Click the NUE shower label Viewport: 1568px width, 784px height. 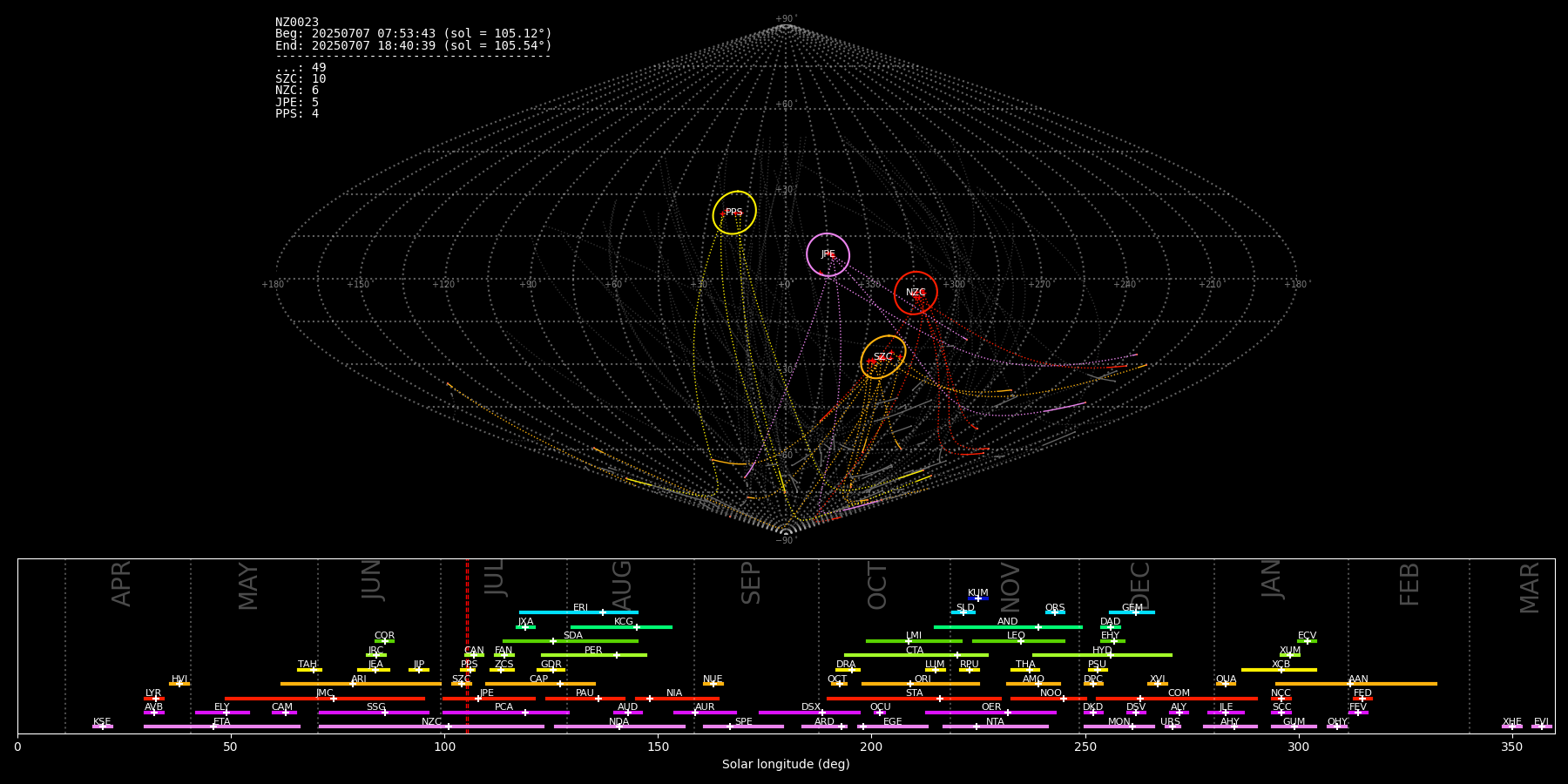[713, 679]
